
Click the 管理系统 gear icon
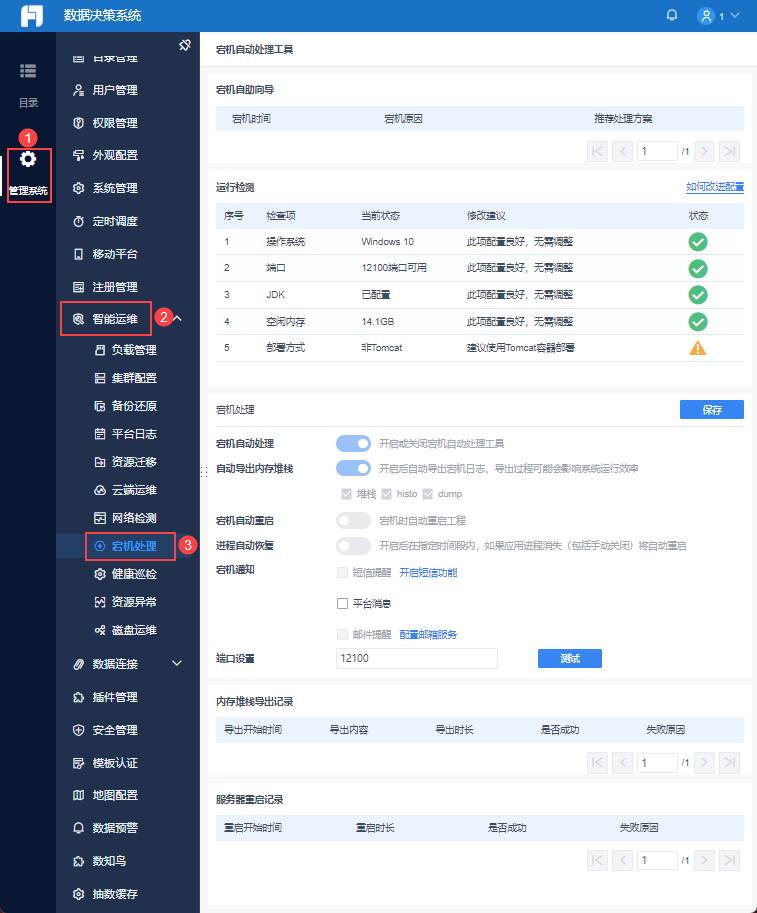28,159
